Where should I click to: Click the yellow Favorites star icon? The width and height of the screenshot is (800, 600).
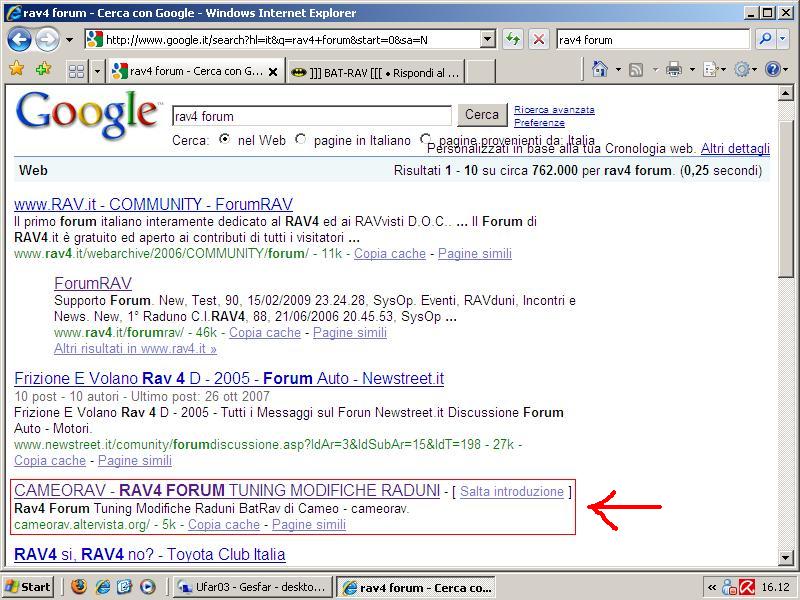(x=16, y=70)
